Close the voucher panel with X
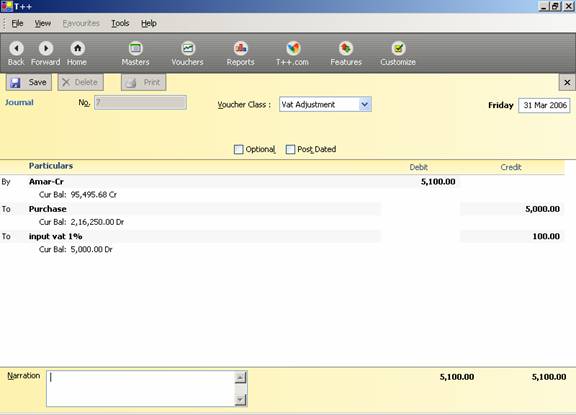The image size is (576, 415). tap(567, 83)
